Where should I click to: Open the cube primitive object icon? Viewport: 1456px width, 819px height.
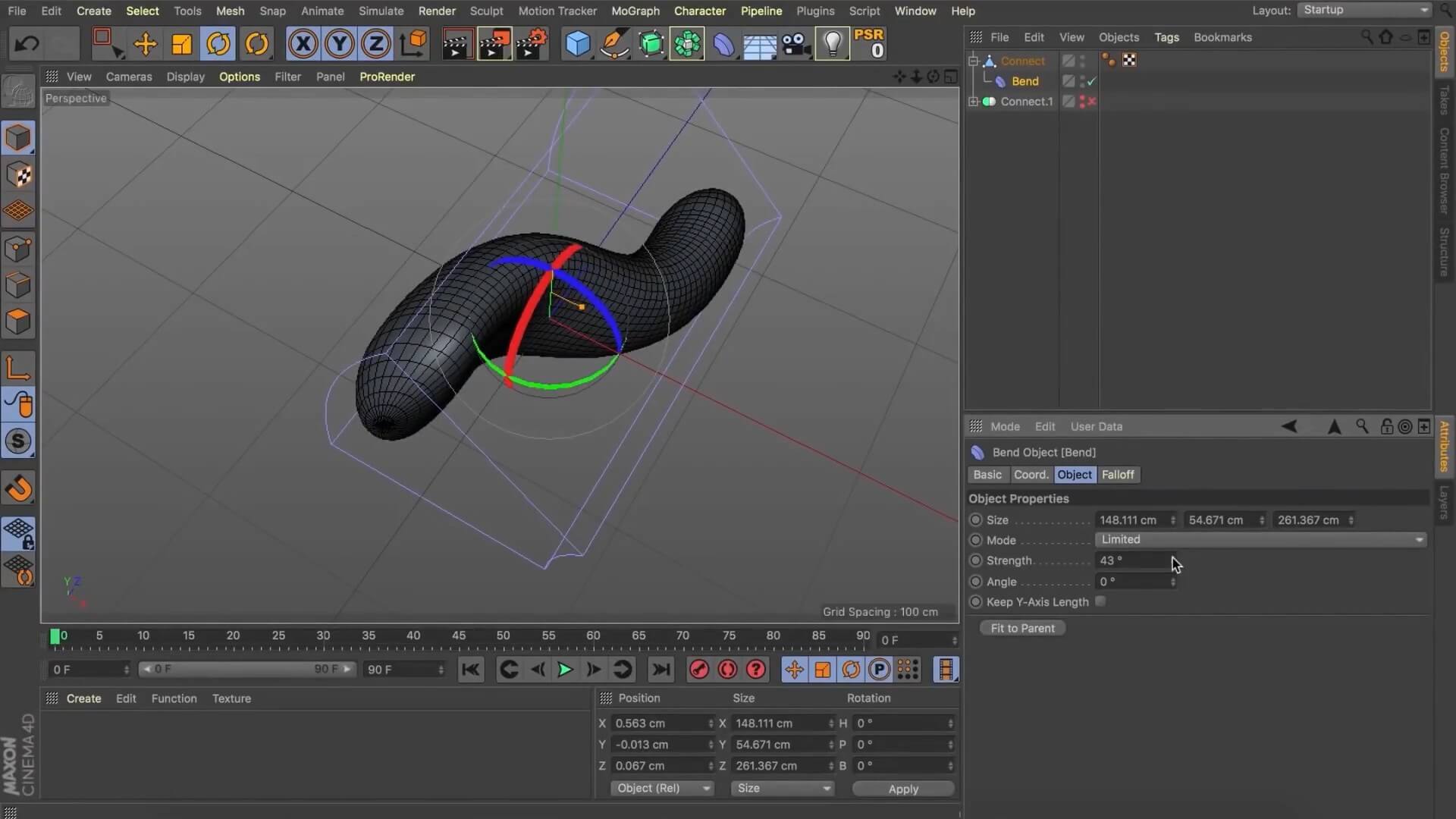(578, 44)
